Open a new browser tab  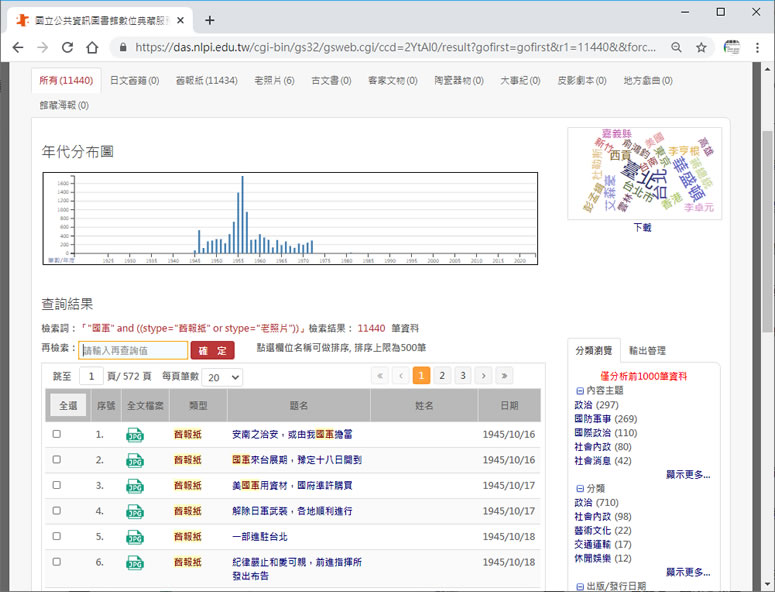pyautogui.click(x=210, y=20)
